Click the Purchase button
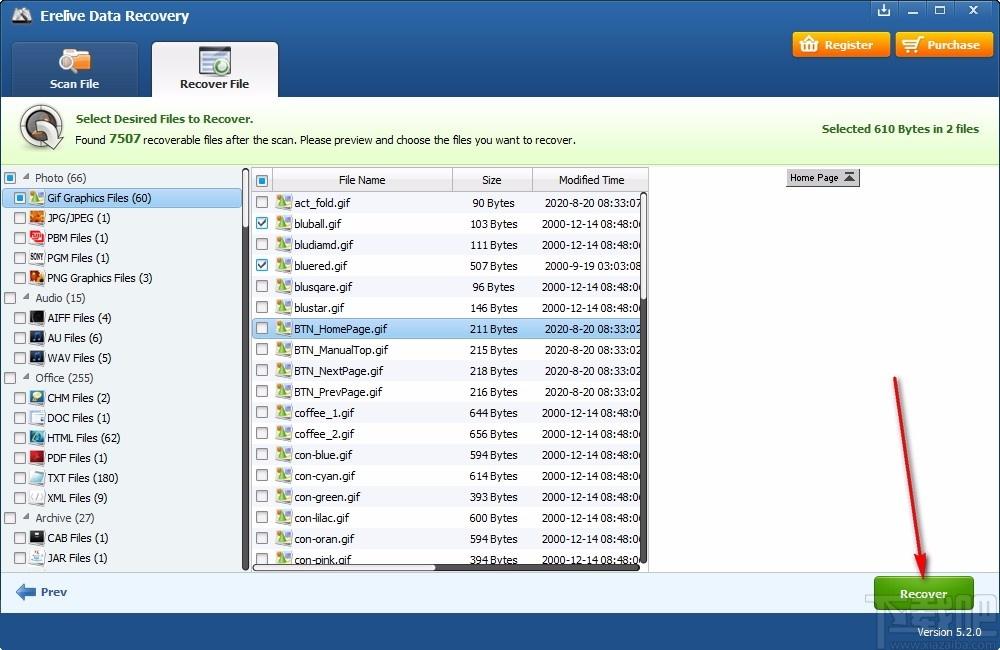Image resolution: width=1000 pixels, height=650 pixels. (x=945, y=45)
